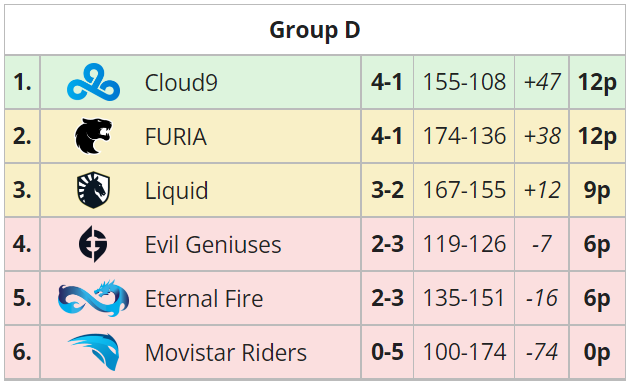Open the Liquid team link
630x384 pixels.
click(176, 190)
